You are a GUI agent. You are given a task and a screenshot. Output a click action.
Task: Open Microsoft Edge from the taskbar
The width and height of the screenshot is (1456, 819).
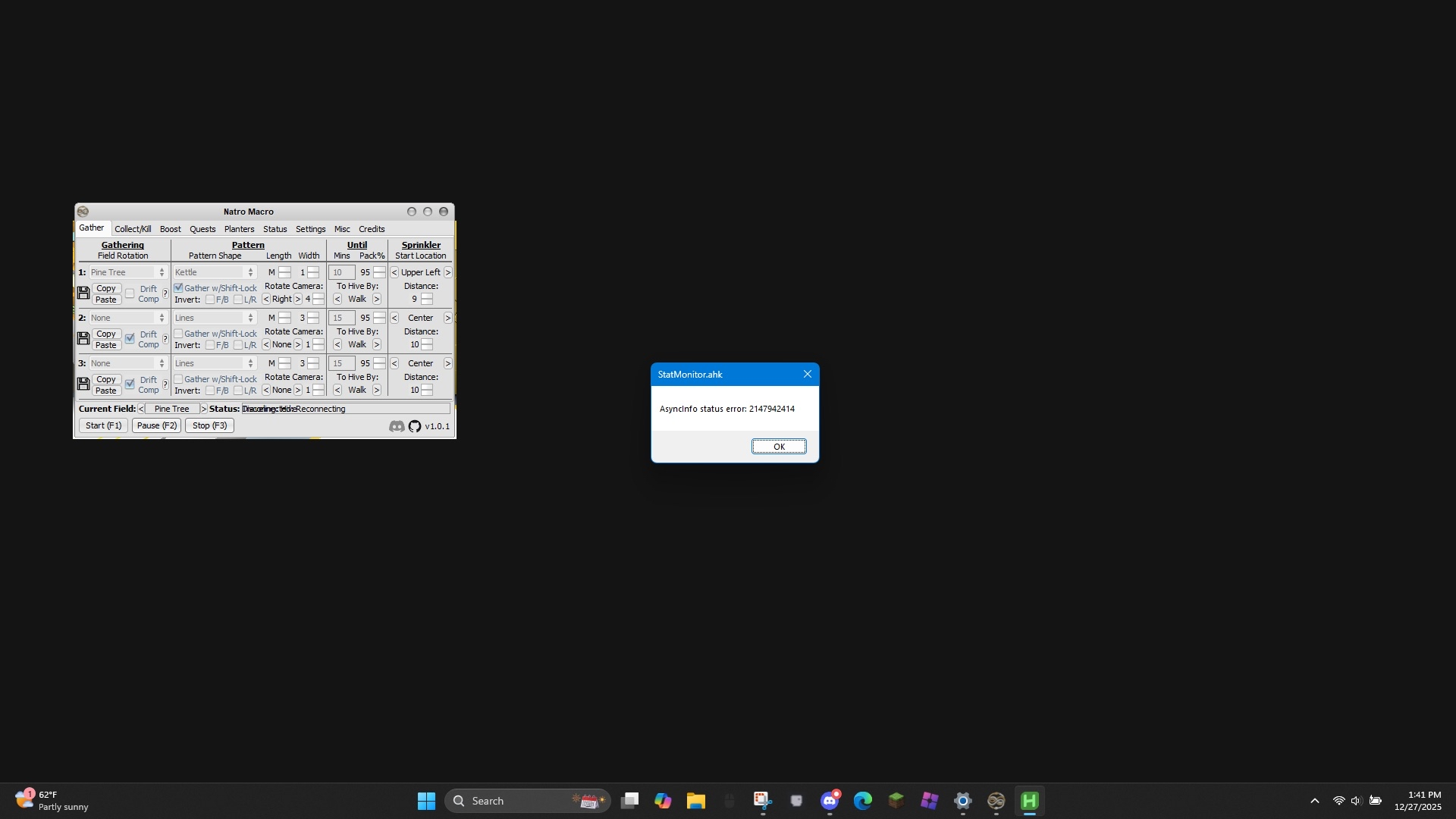point(862,801)
